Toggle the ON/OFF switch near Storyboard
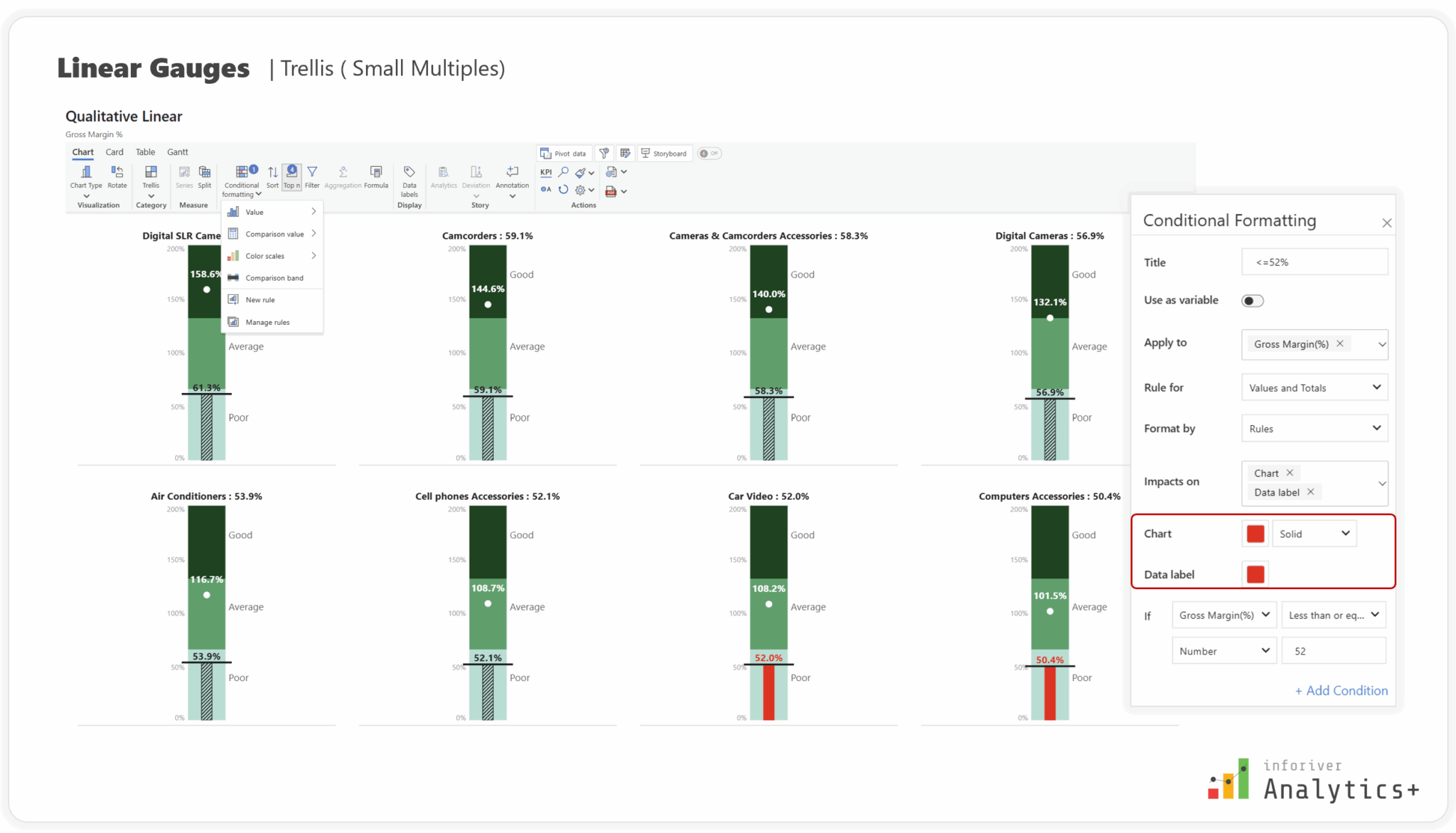The height and width of the screenshot is (833, 1456). click(x=709, y=153)
